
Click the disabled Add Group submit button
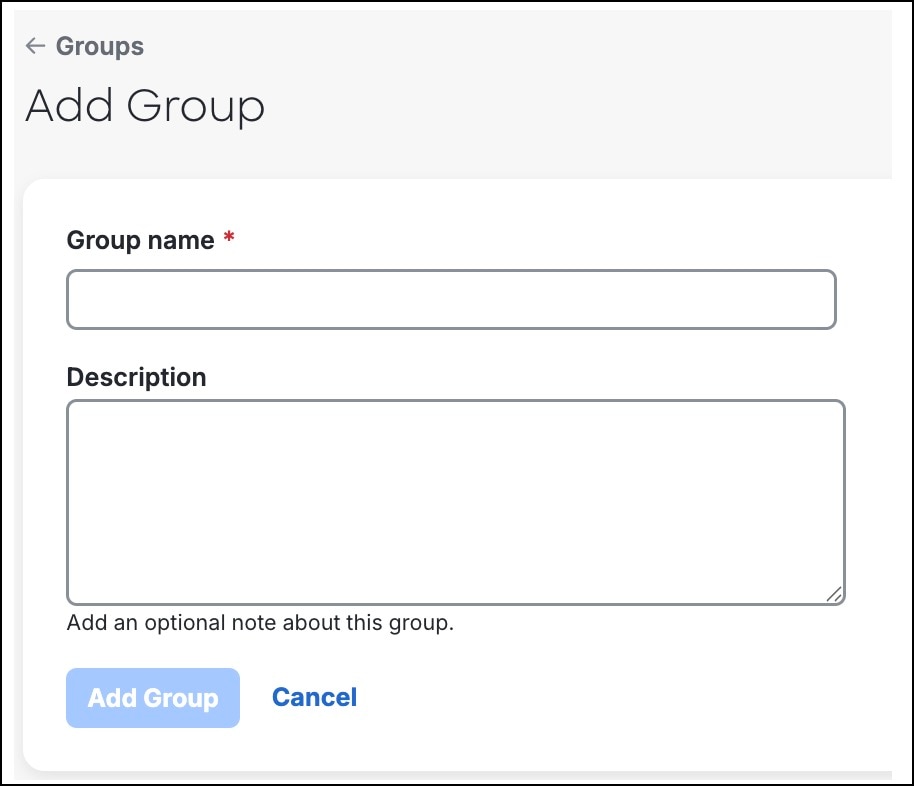point(152,697)
